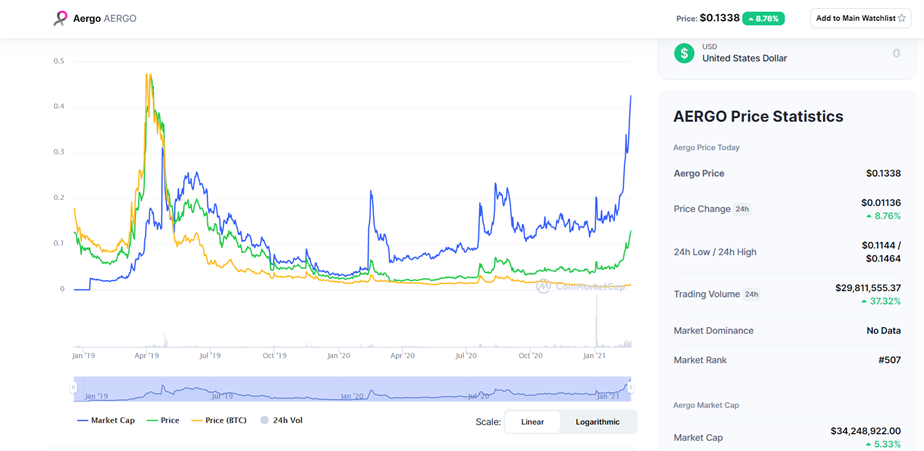Toggle Price (BTC) line in legend
Viewport: 924px width, 451px height.
click(x=217, y=420)
